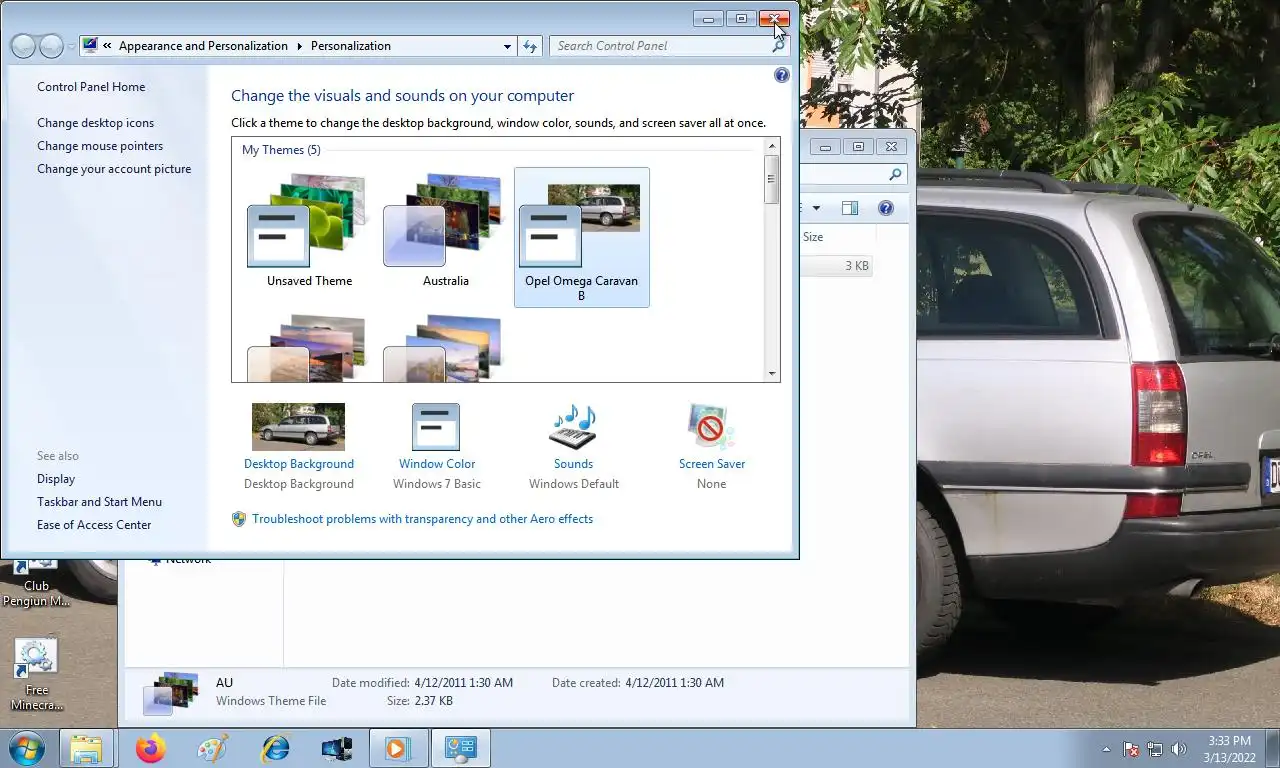
Task: Launch Firefox from the taskbar
Action: coord(151,748)
